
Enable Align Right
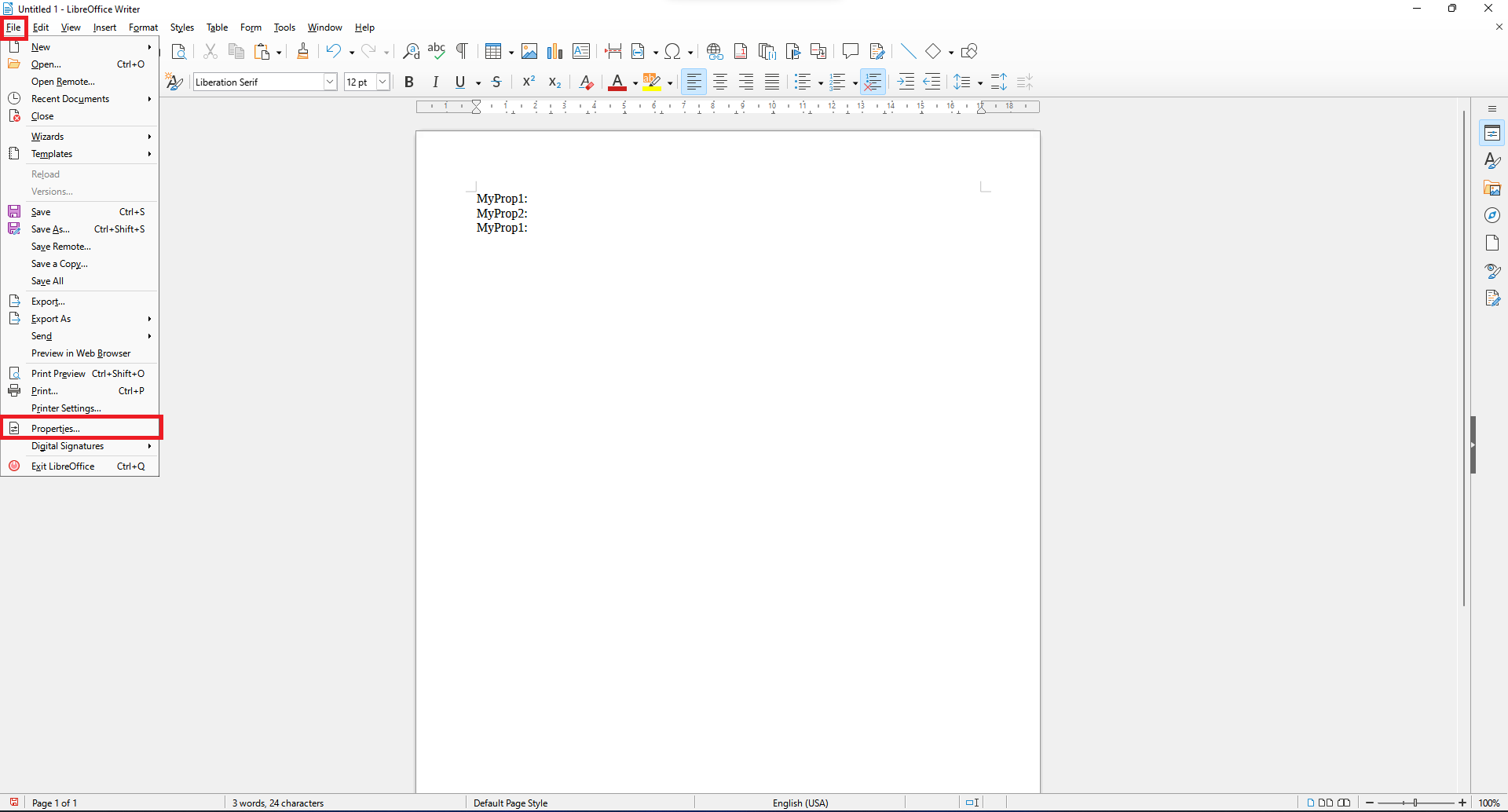pyautogui.click(x=746, y=82)
